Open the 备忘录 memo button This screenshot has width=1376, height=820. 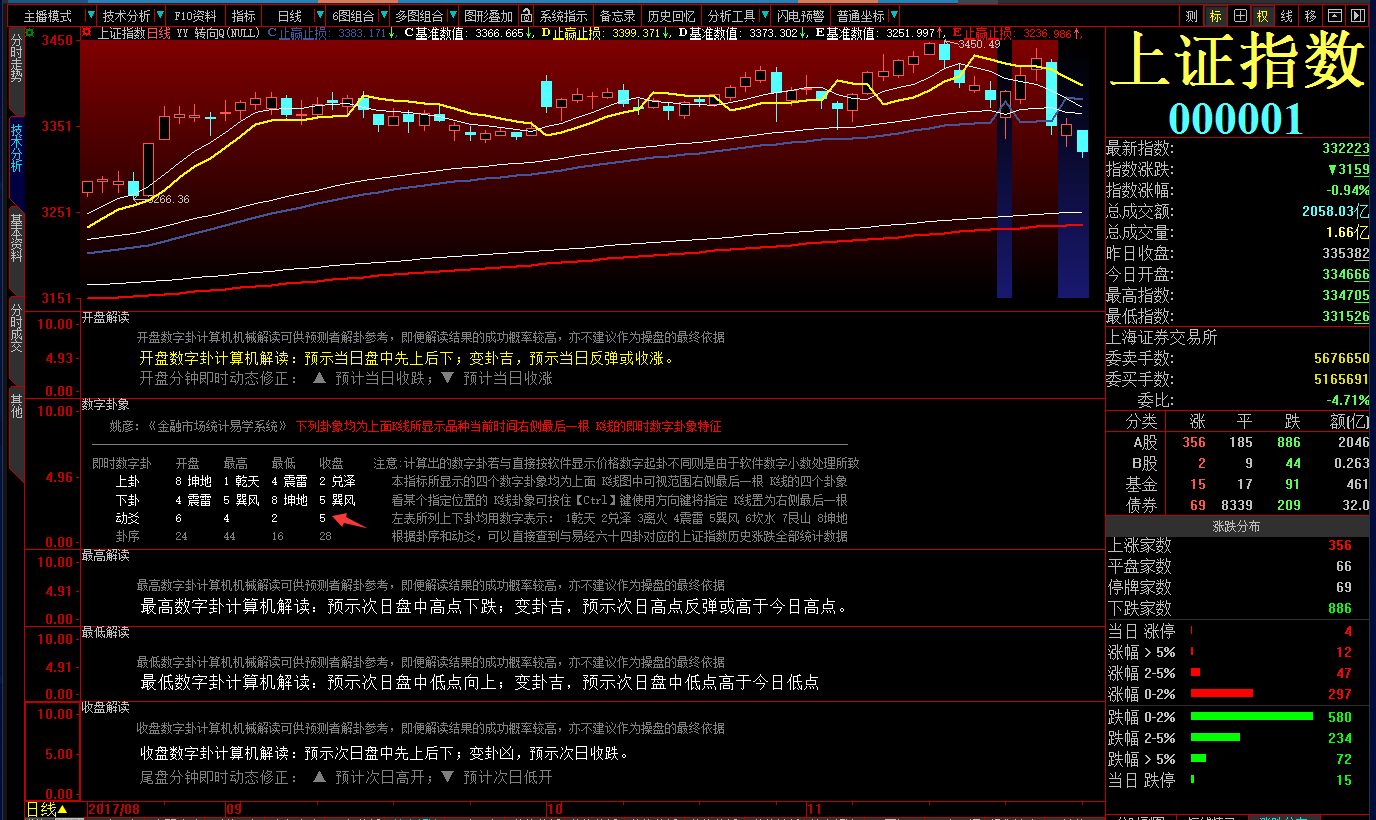[x=617, y=16]
